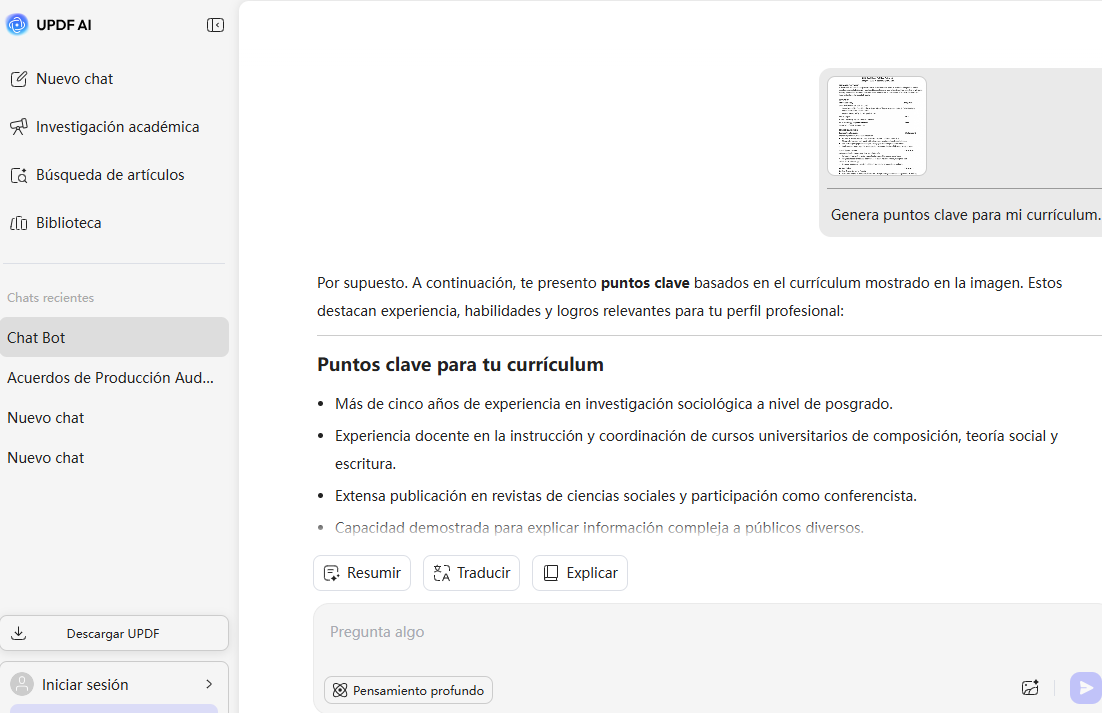Click the currículum document thumbnail

pyautogui.click(x=877, y=126)
